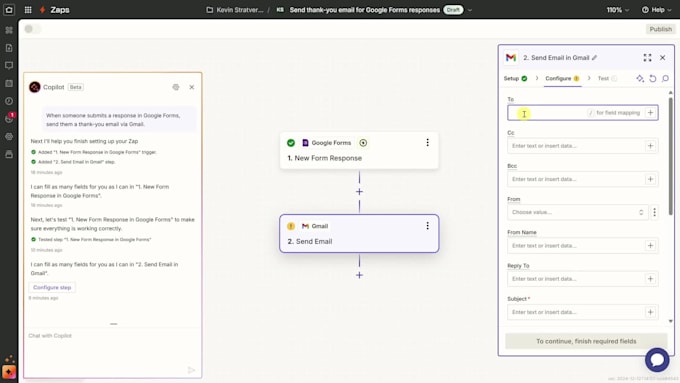Image resolution: width=680 pixels, height=383 pixels.
Task: Open the Kevin Stratver folder breadcrumb
Action: (235, 10)
